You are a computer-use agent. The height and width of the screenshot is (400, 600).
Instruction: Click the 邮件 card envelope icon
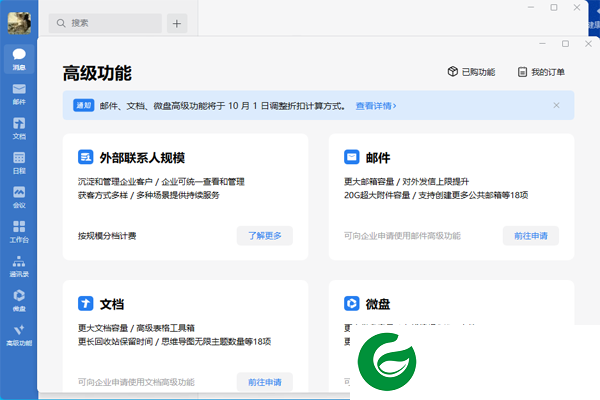[x=351, y=157]
